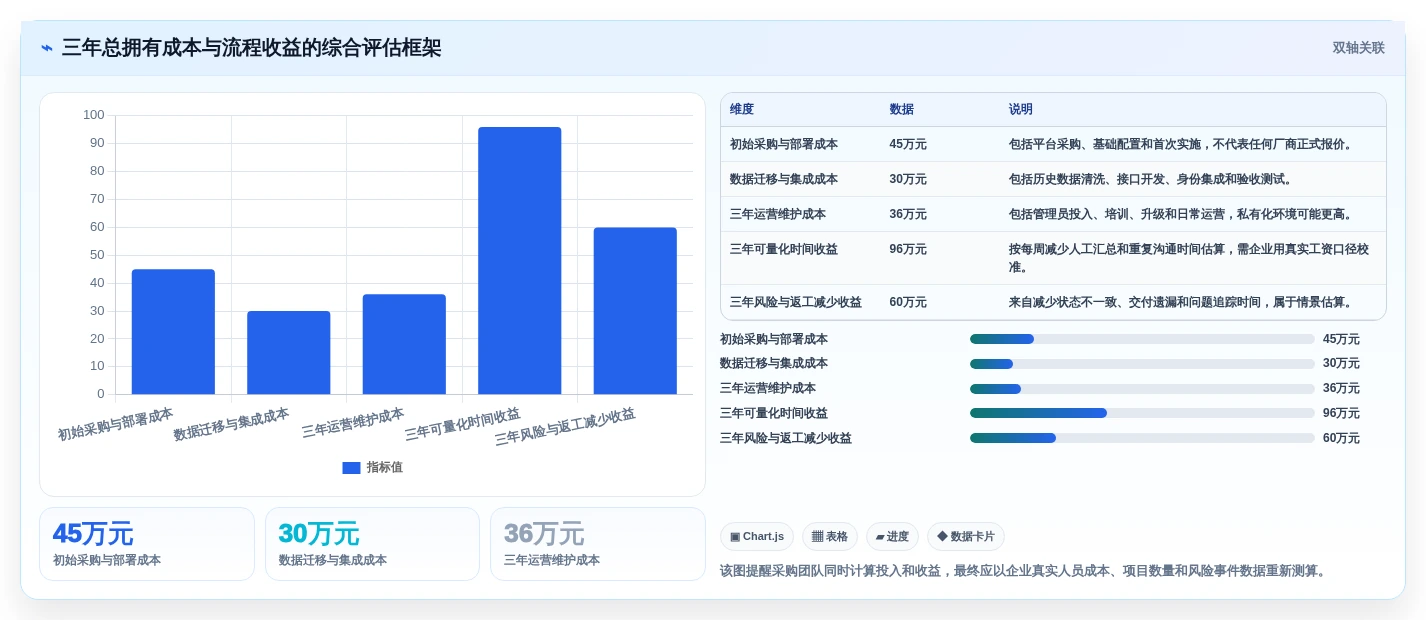1426x620 pixels.
Task: Click the Chart.js chip's square icon
Action: point(735,537)
